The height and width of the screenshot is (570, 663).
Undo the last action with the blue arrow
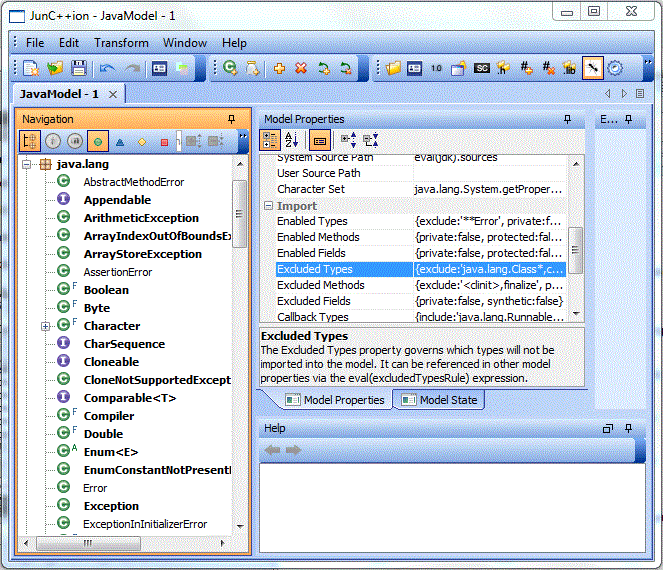tap(107, 68)
